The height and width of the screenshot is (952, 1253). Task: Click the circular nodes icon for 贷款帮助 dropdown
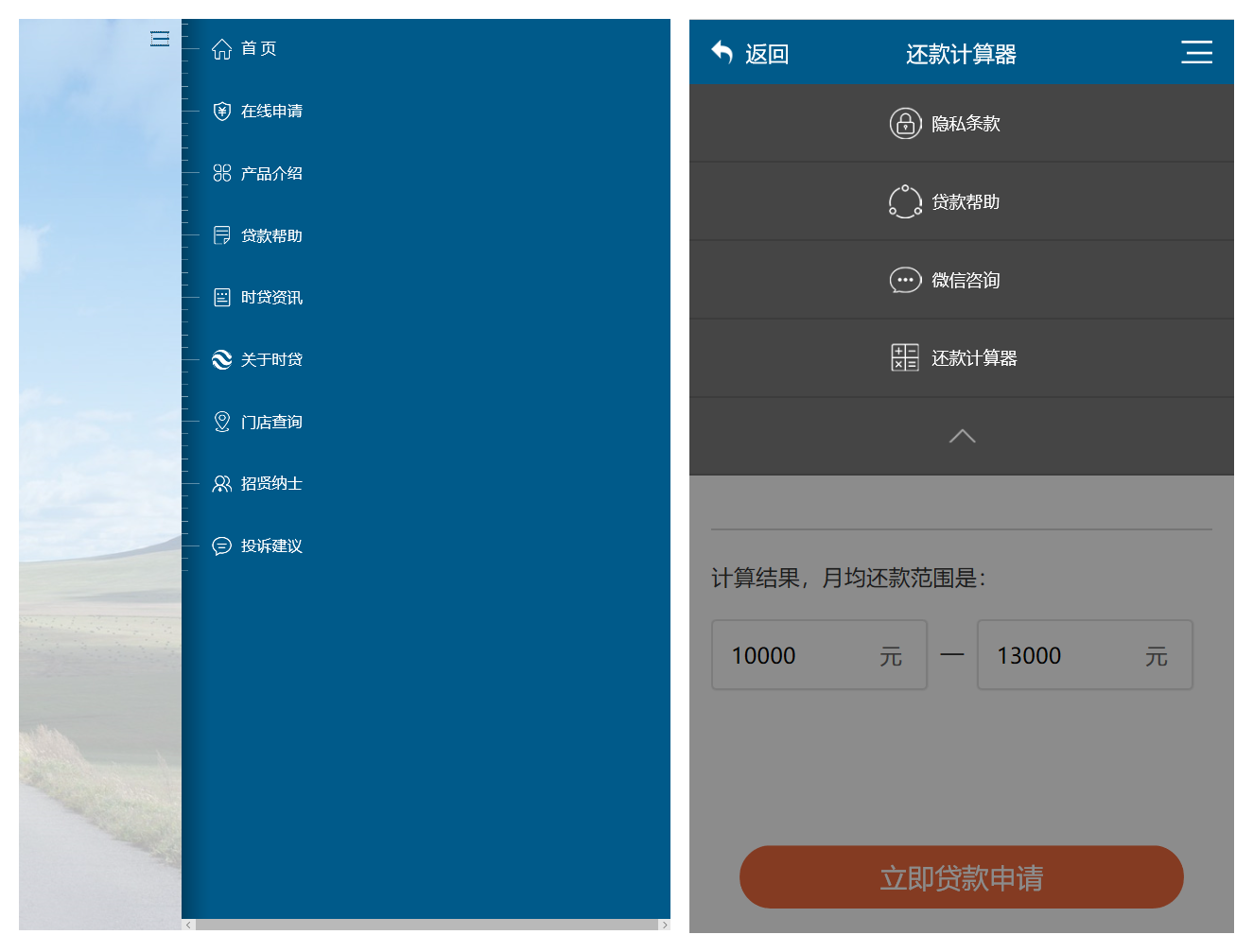(905, 201)
